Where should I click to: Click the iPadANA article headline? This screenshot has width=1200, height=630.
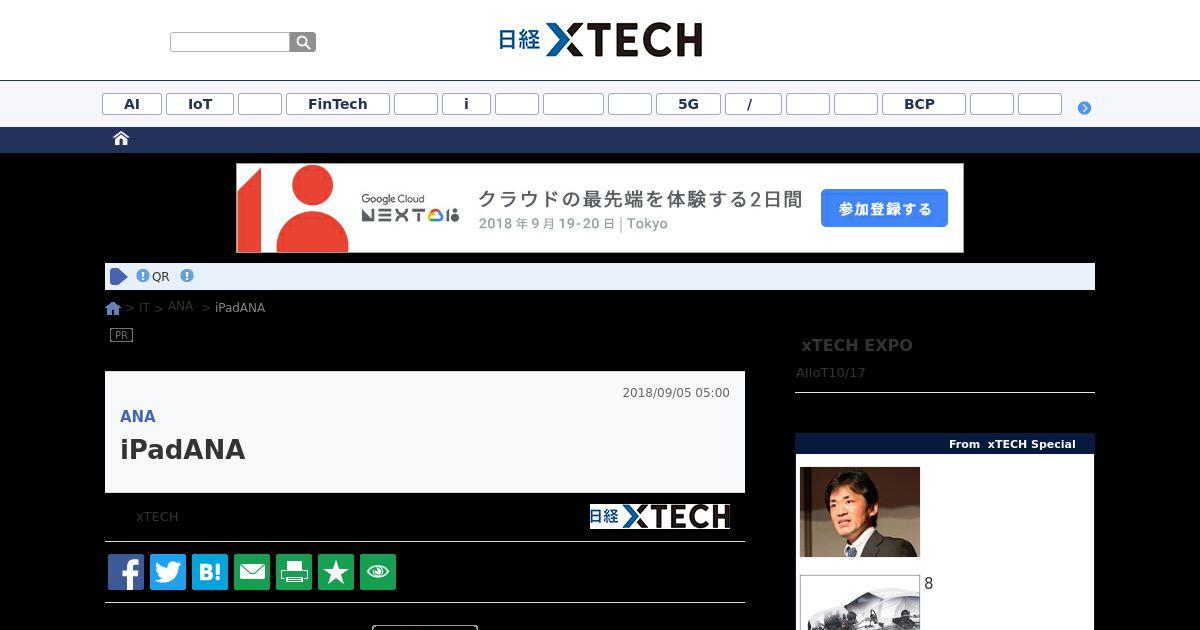point(183,450)
